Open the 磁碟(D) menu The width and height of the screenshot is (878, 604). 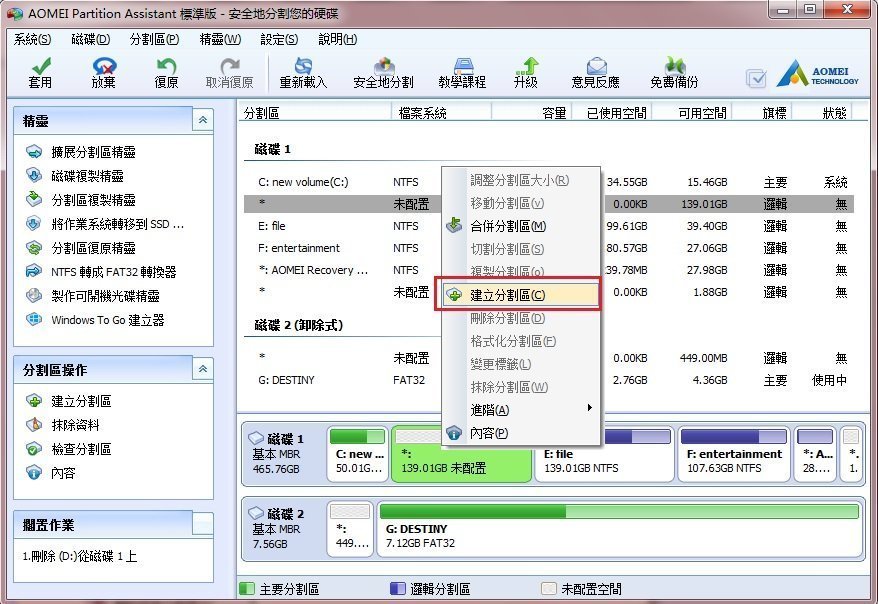[x=91, y=39]
